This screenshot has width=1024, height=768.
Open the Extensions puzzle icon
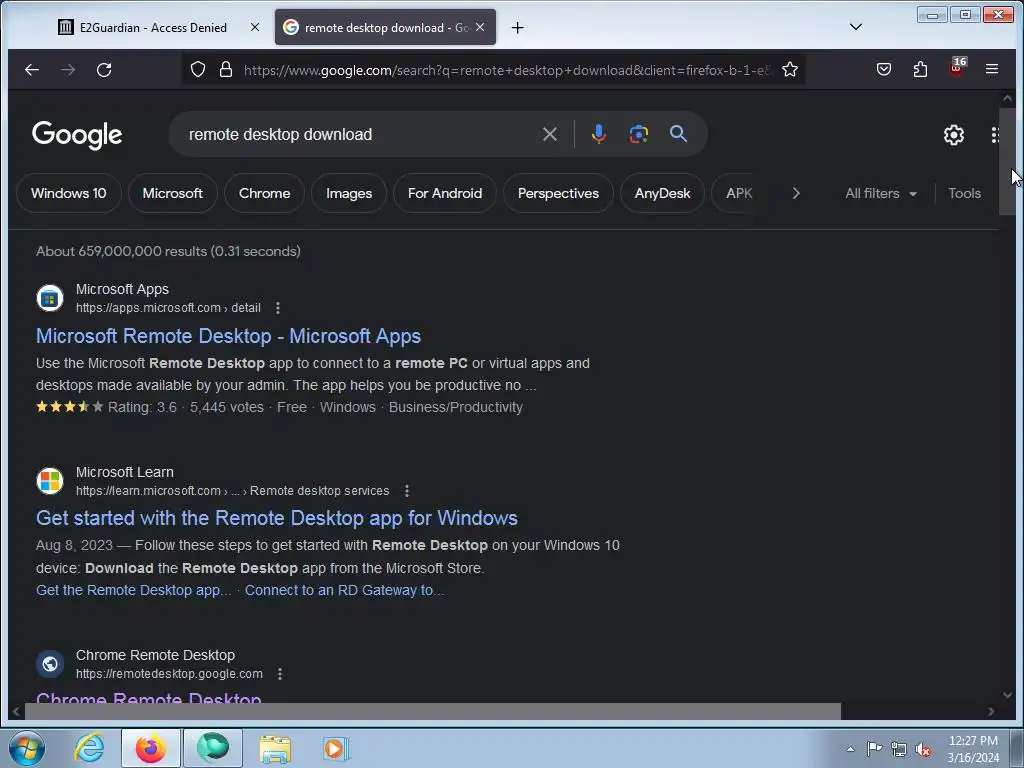point(920,69)
